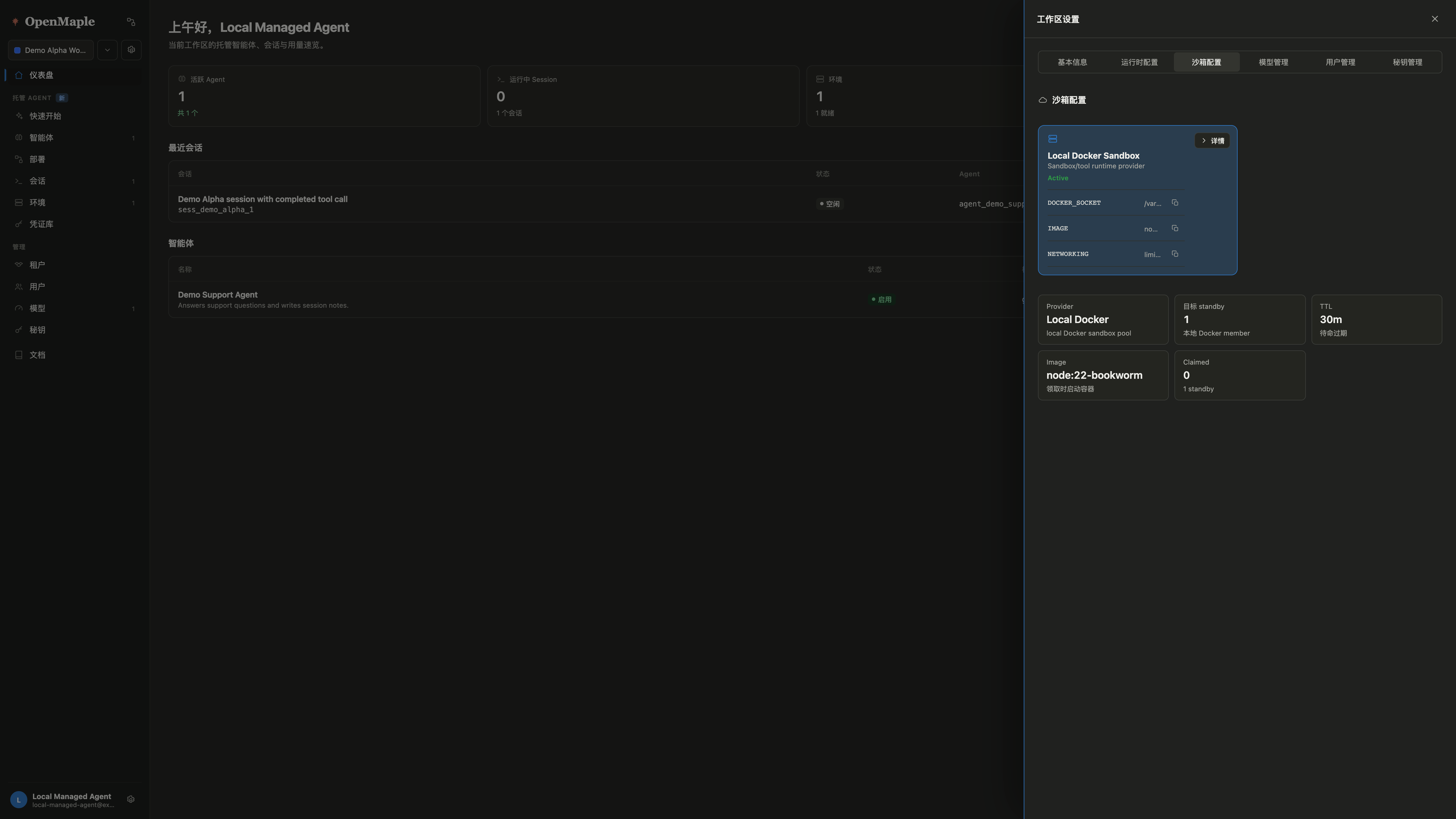Image resolution: width=1456 pixels, height=819 pixels.
Task: Open 部署 deployments in sidebar
Action: click(73, 159)
